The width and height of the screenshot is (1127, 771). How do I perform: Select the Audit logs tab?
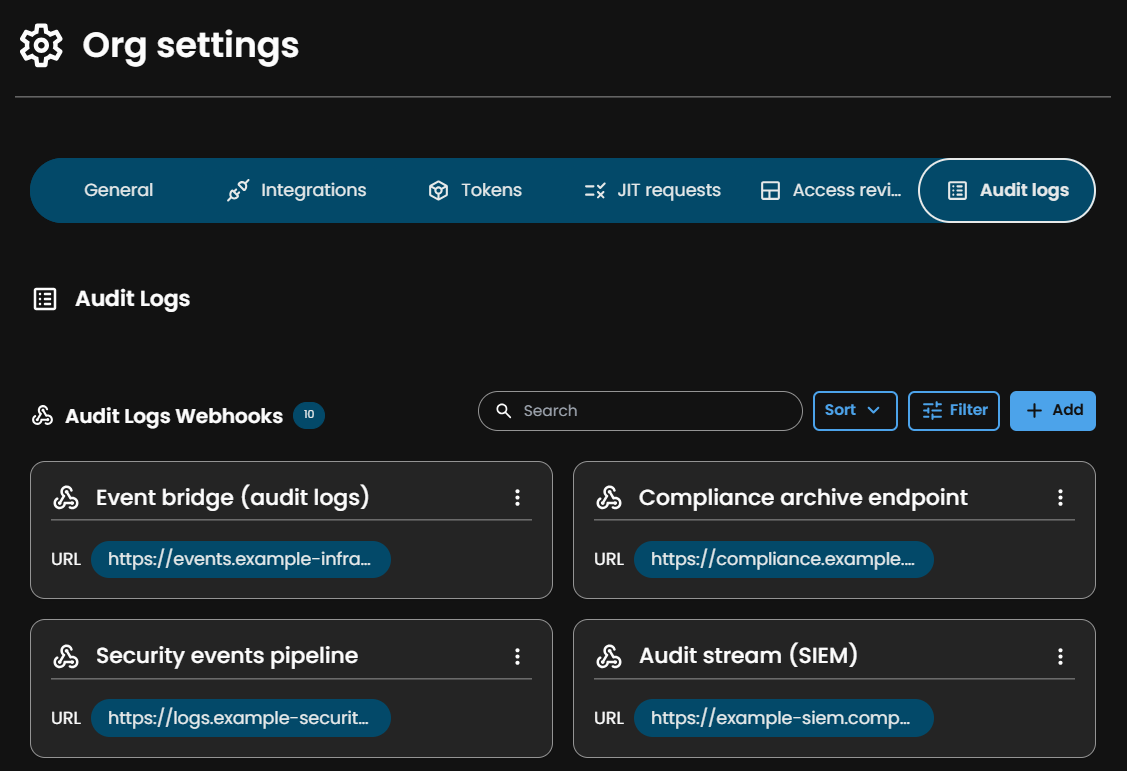(1007, 190)
